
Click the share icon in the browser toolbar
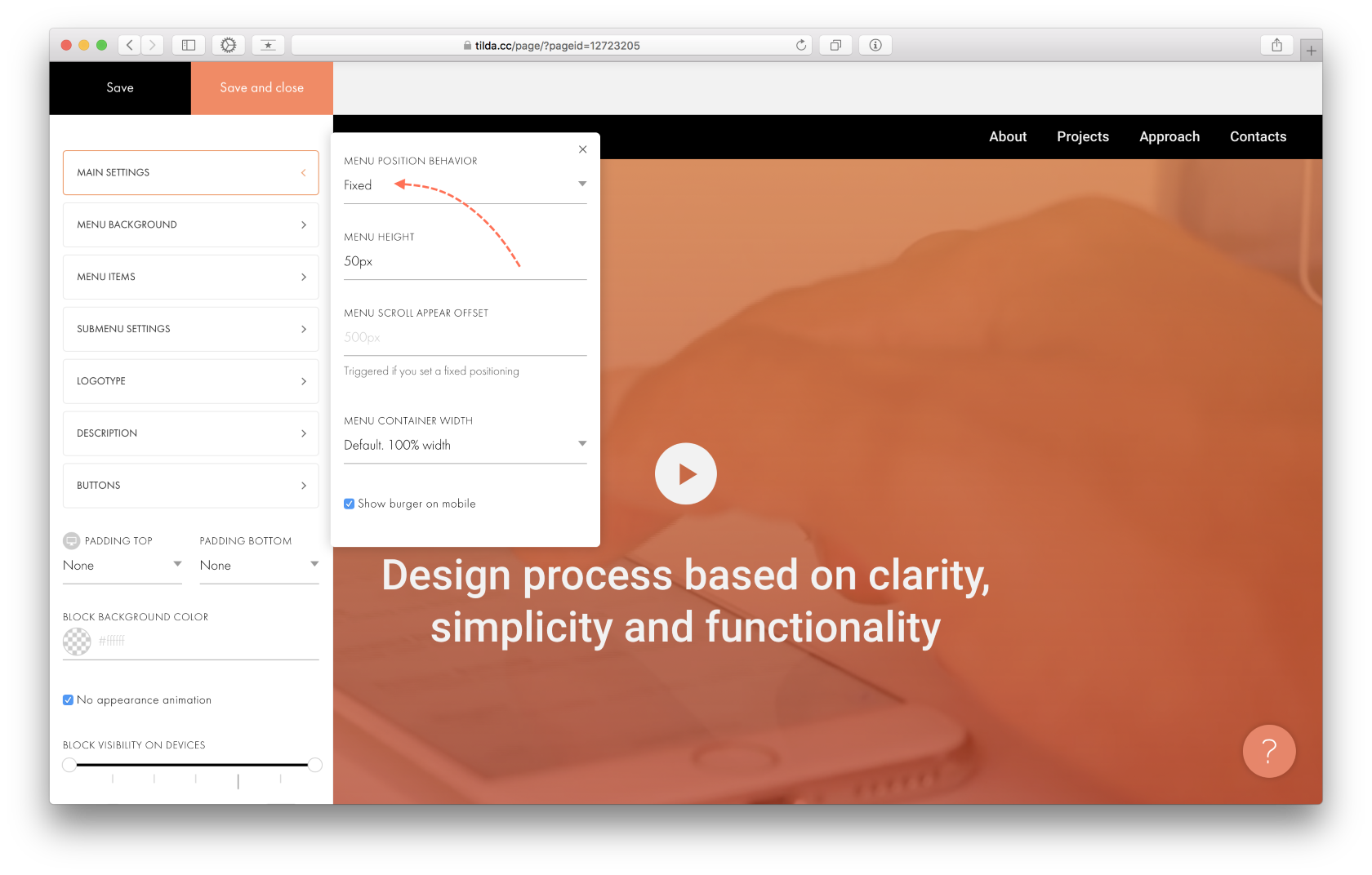pos(1276,45)
